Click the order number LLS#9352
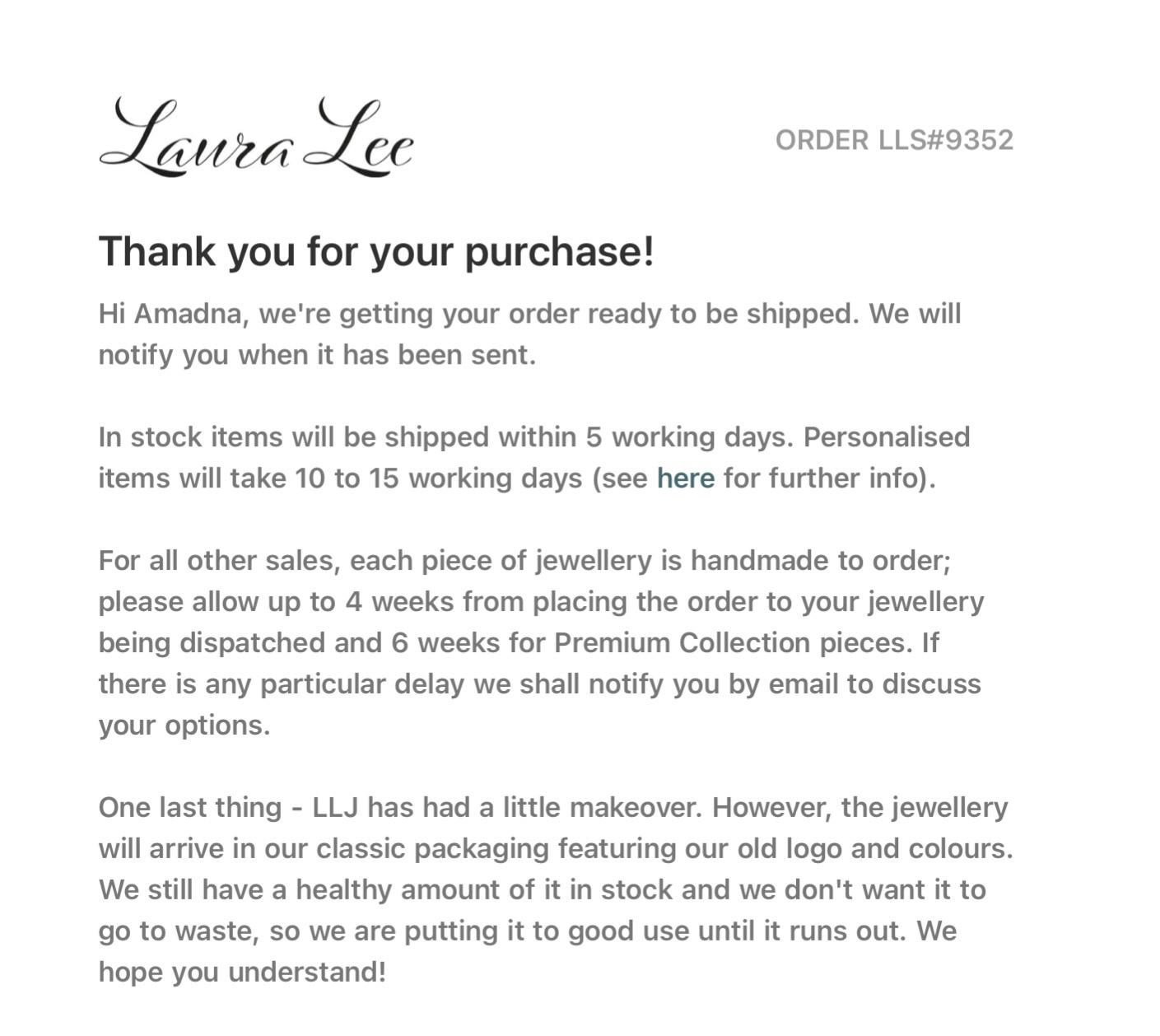1160x1036 pixels. coord(894,140)
